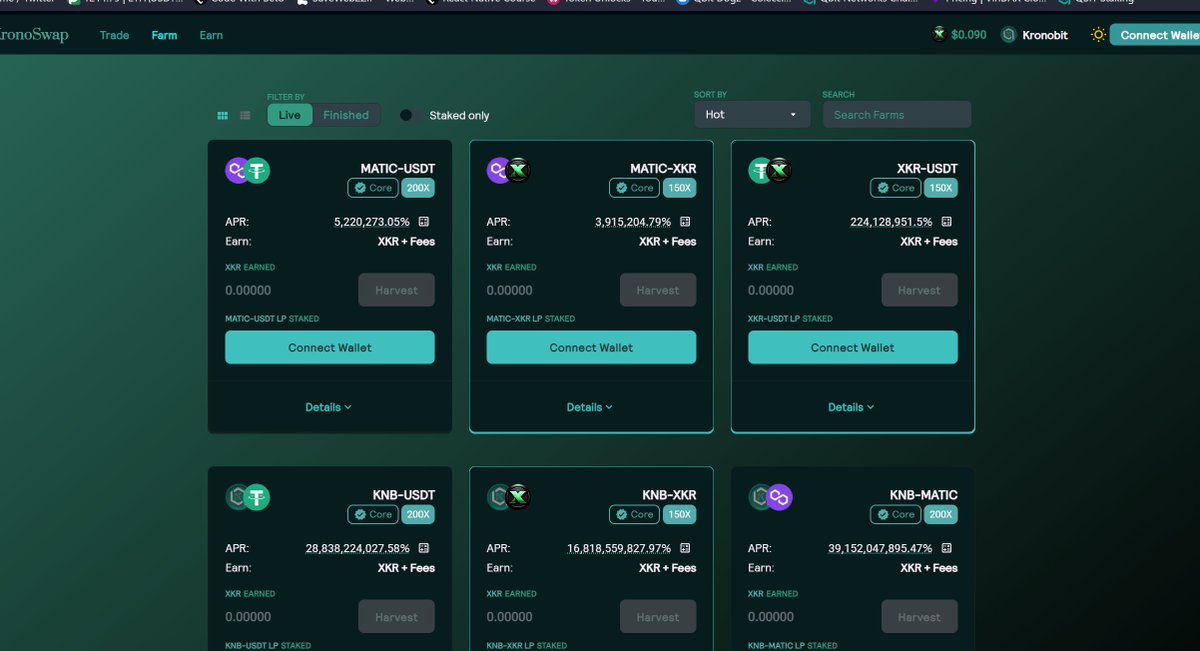Click Harvest on the KNB-XKR card
The image size is (1200, 651).
658,617
